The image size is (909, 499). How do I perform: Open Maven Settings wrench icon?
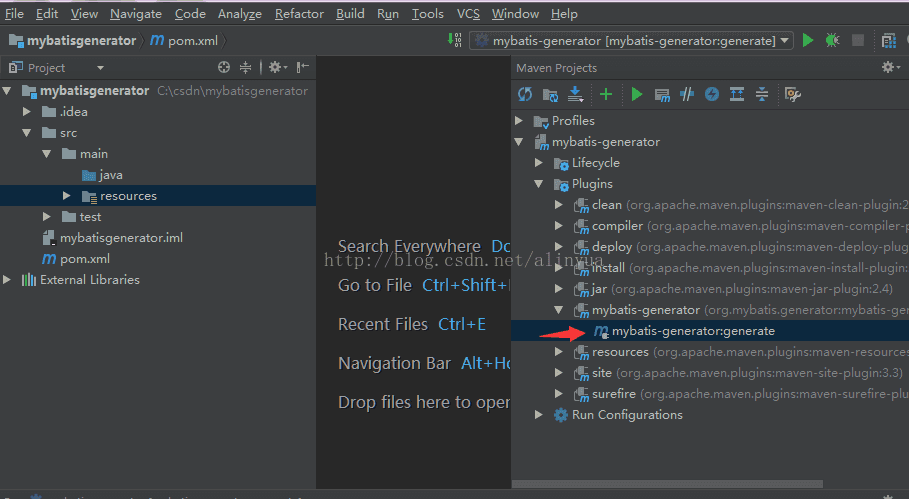[793, 94]
